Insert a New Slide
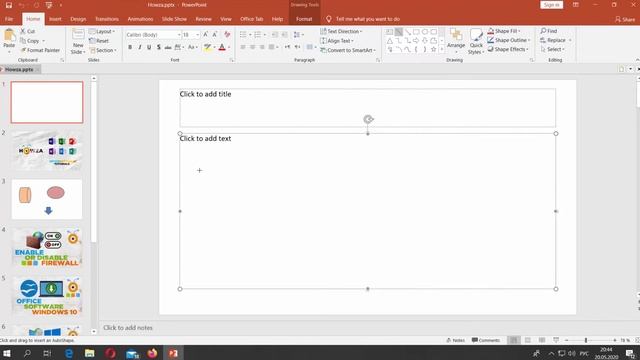The height and width of the screenshot is (360, 640). click(78, 41)
